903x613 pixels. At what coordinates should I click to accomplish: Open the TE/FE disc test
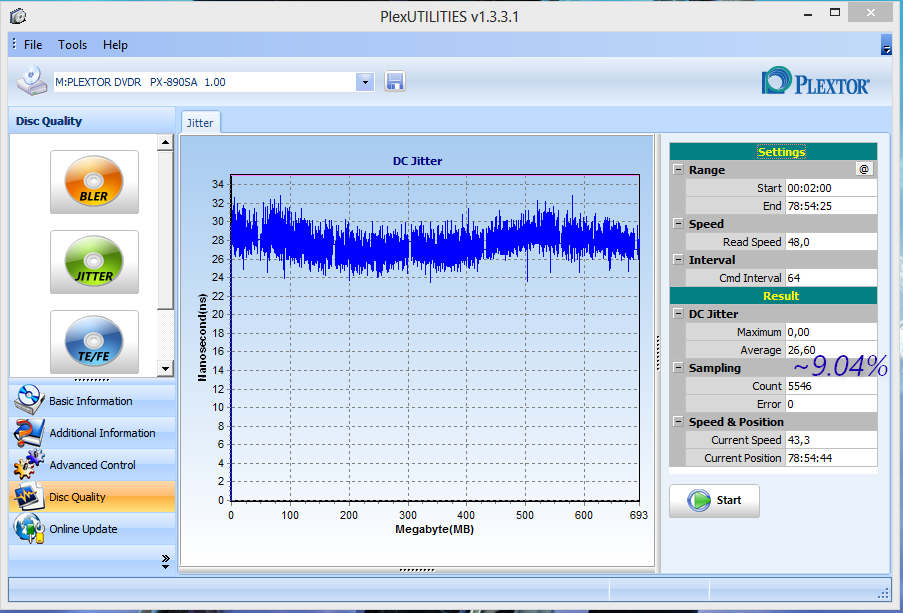[94, 342]
